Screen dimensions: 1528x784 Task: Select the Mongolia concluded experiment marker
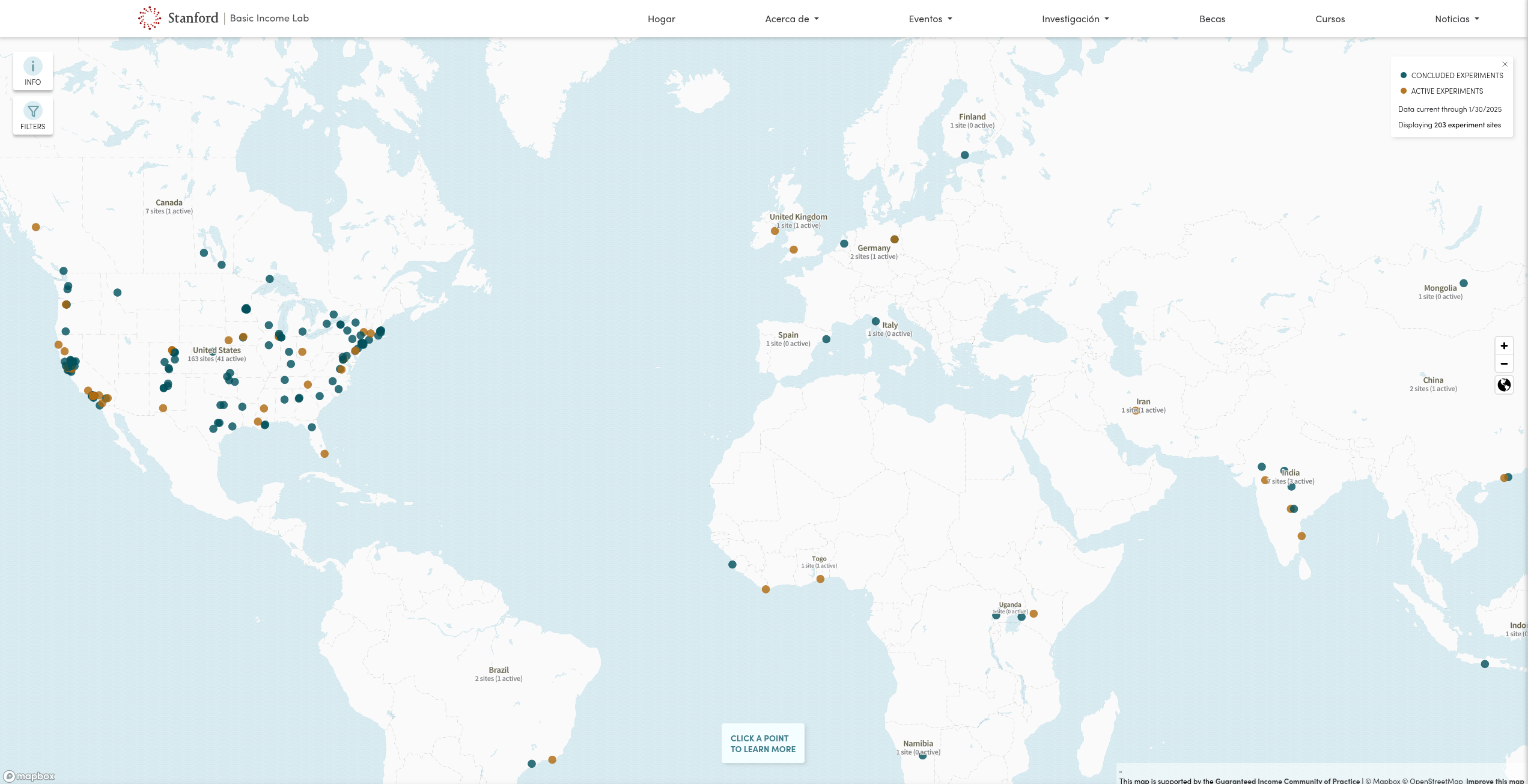1464,283
